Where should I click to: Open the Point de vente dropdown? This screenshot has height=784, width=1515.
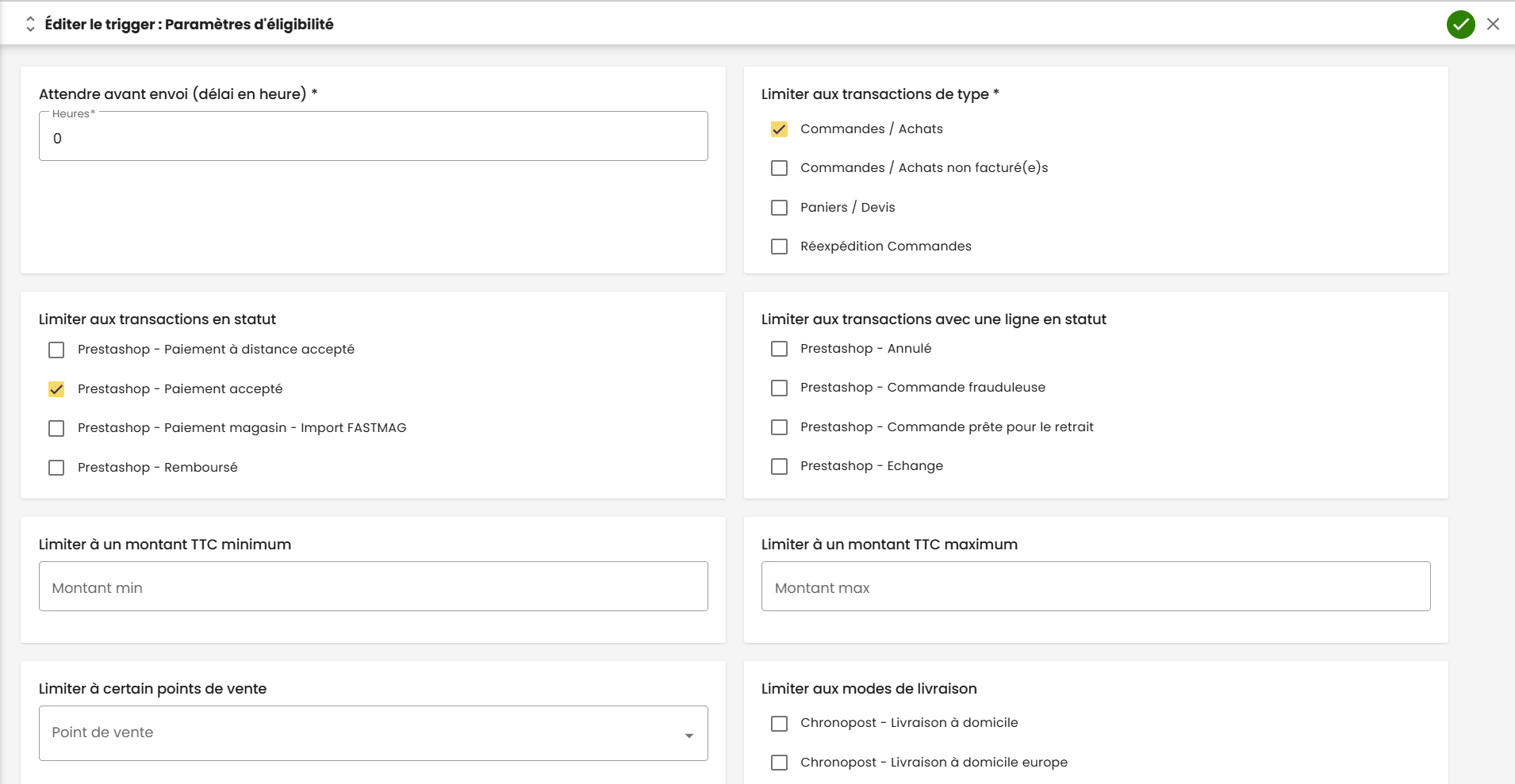click(x=373, y=733)
